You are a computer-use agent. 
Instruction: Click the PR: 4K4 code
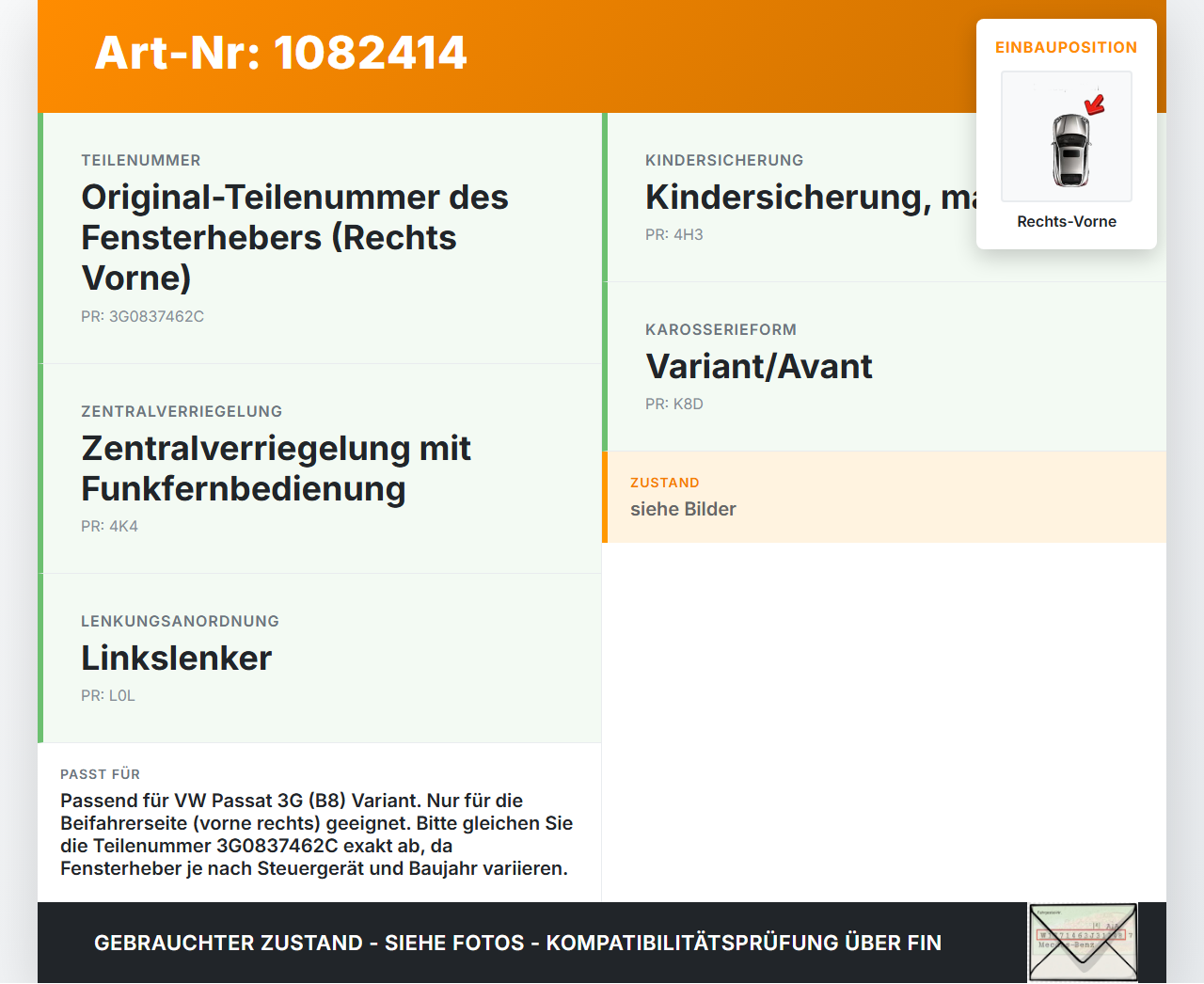109,526
